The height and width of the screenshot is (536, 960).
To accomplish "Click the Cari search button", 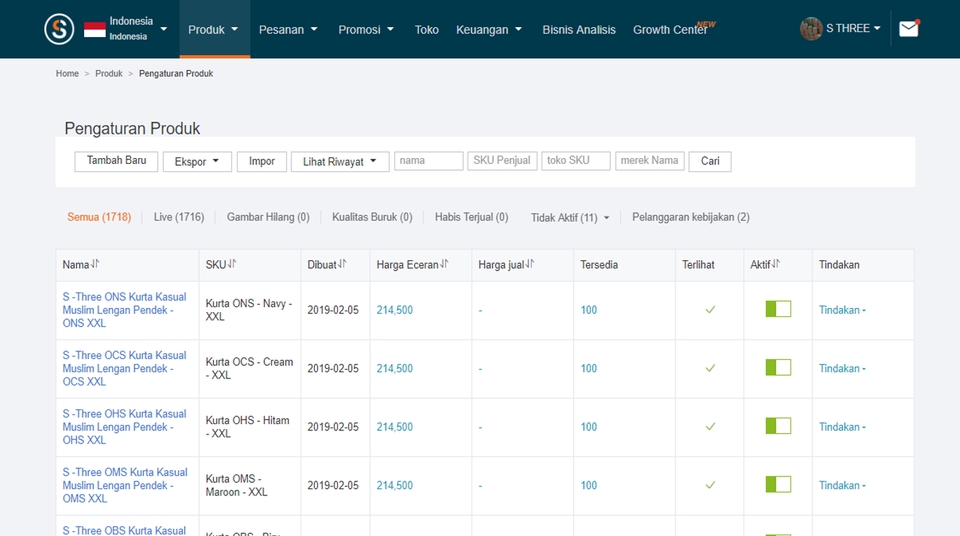I will 710,162.
